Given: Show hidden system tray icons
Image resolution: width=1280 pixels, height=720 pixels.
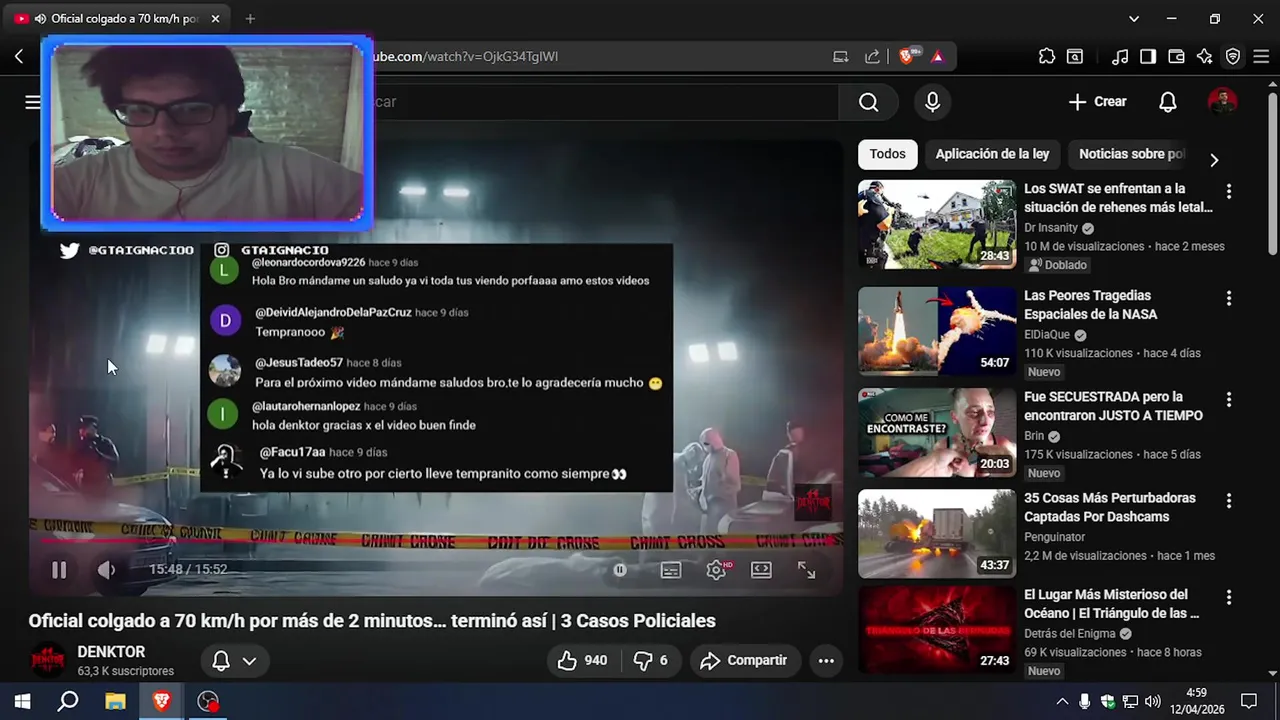Looking at the screenshot, I should click(x=1062, y=701).
